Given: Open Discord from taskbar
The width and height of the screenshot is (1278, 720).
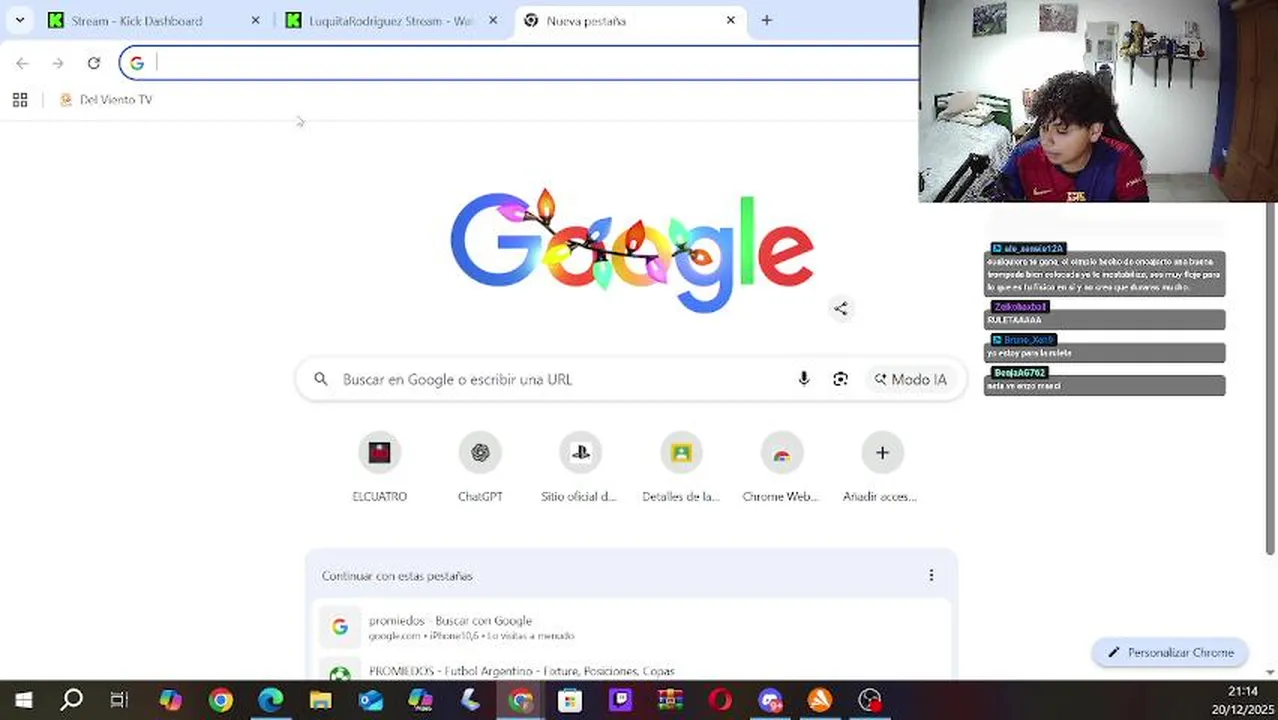Looking at the screenshot, I should click(x=770, y=700).
